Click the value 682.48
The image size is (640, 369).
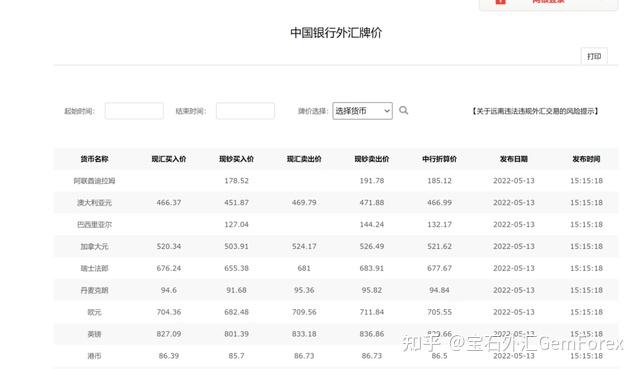pos(236,312)
